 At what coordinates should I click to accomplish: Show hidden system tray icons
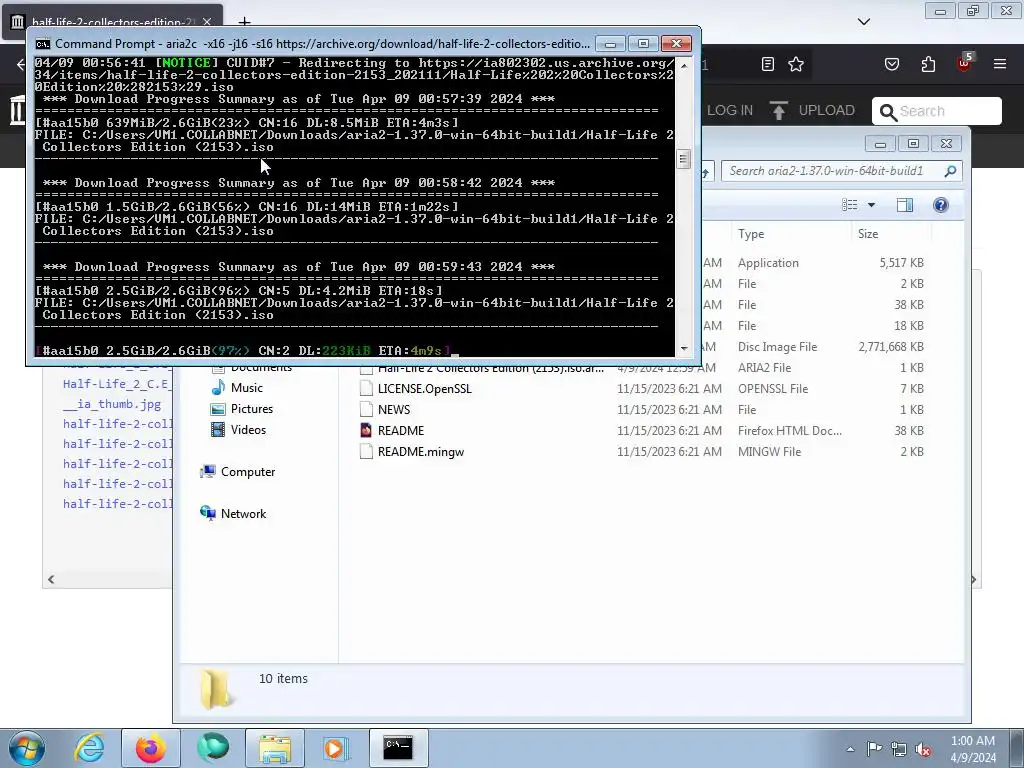pyautogui.click(x=850, y=749)
